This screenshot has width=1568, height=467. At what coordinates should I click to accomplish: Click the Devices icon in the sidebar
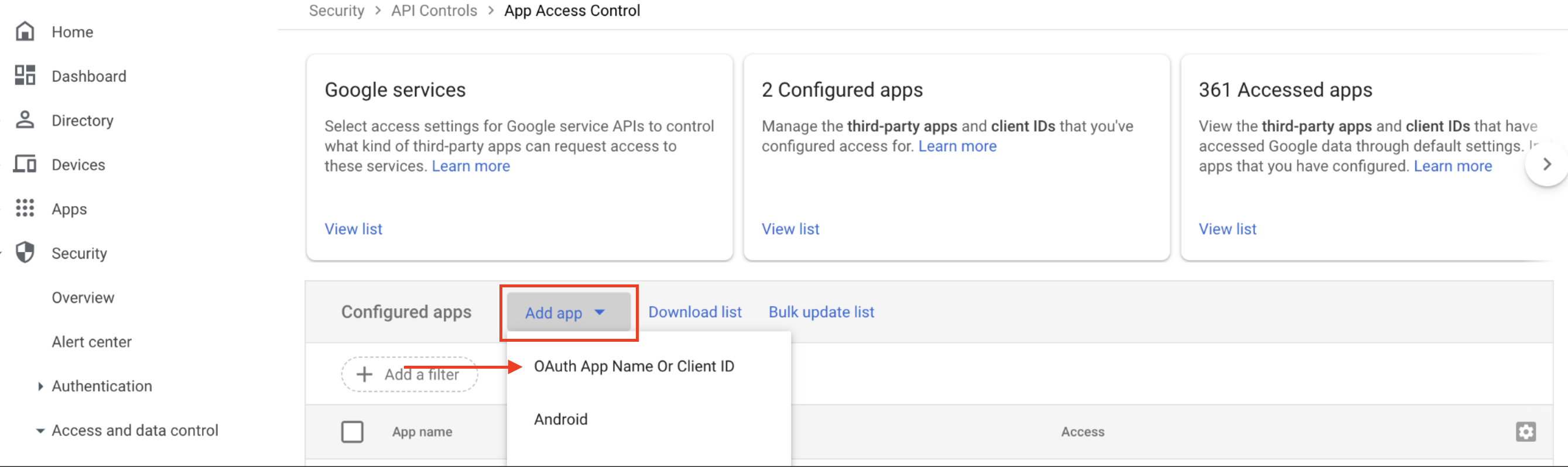[x=25, y=164]
